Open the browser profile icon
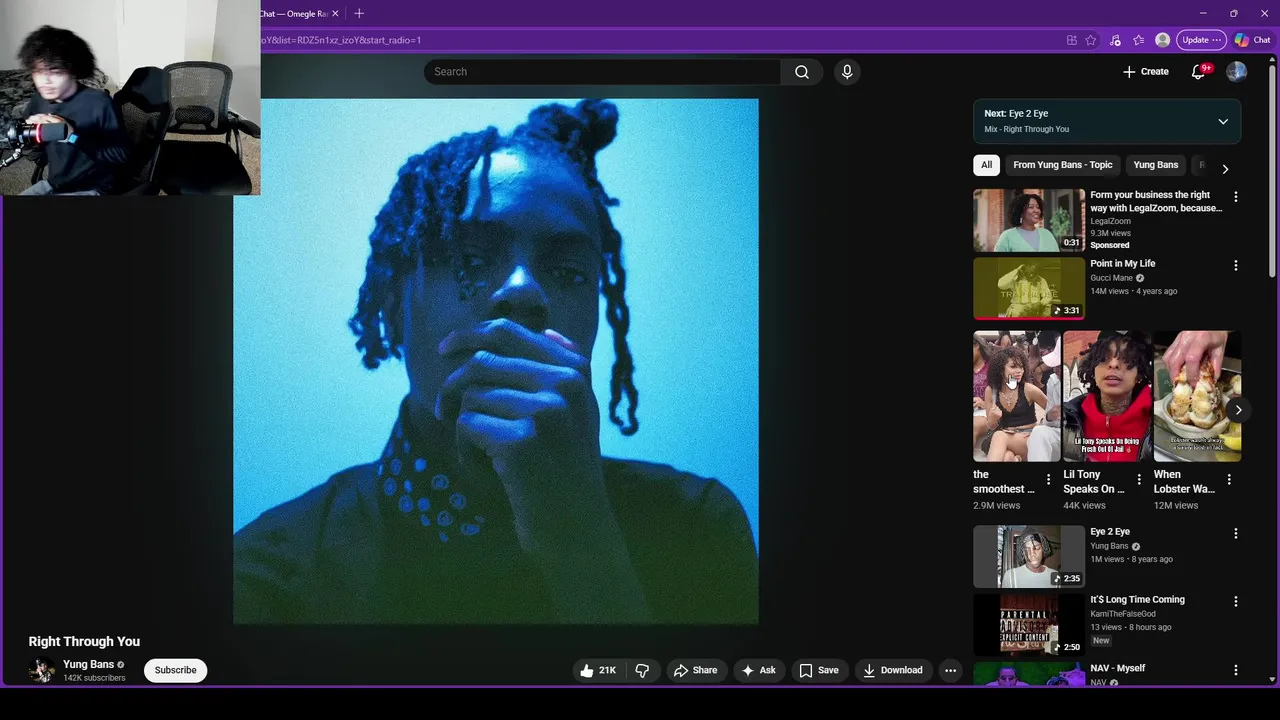This screenshot has height=720, width=1280. (x=1162, y=40)
